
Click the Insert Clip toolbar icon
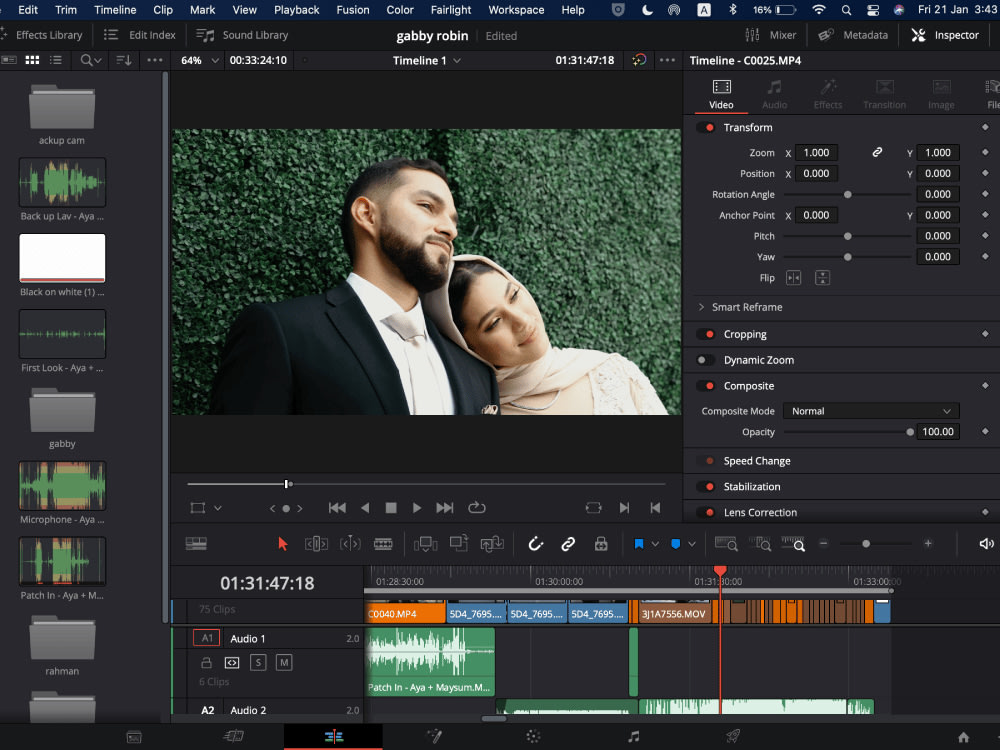pyautogui.click(x=427, y=543)
